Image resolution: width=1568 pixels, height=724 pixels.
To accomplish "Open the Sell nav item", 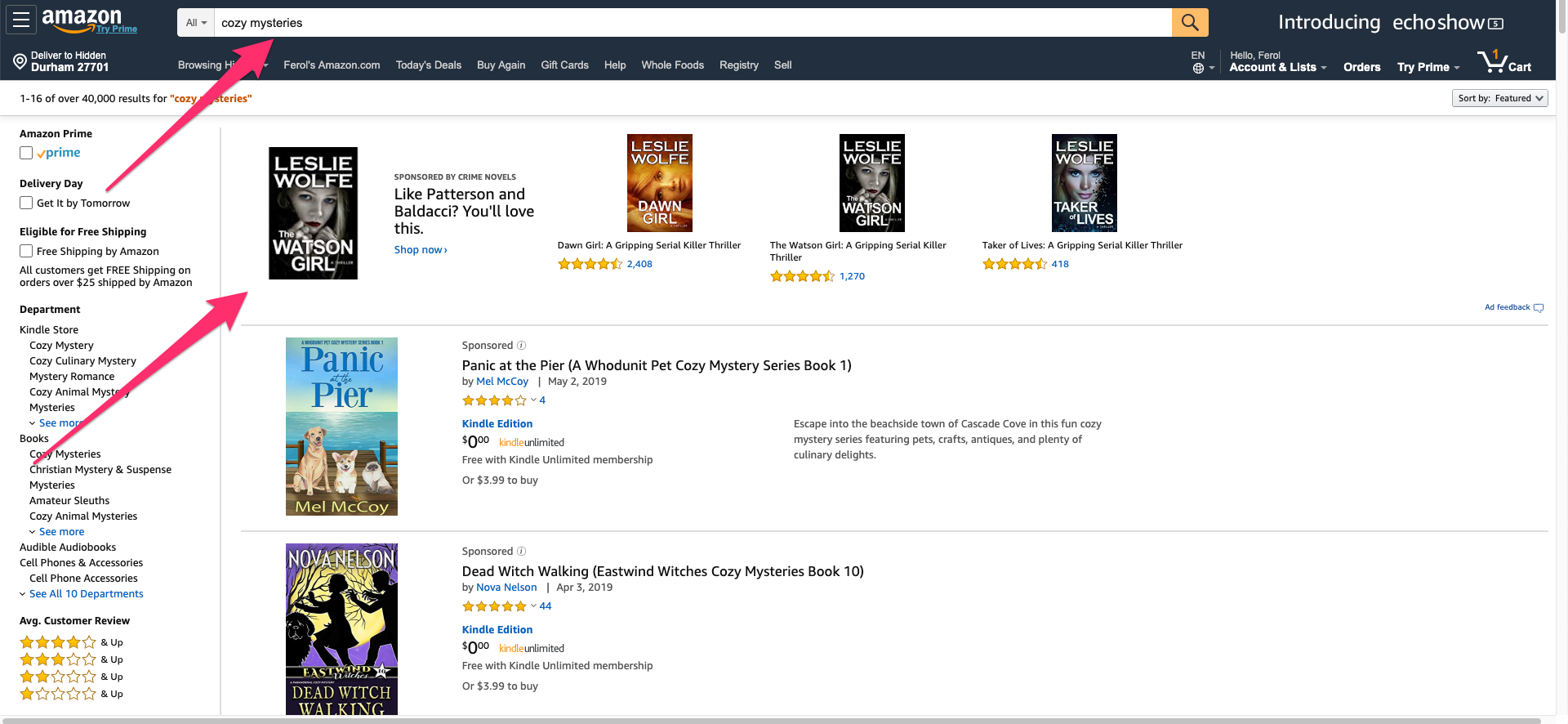I will 782,65.
